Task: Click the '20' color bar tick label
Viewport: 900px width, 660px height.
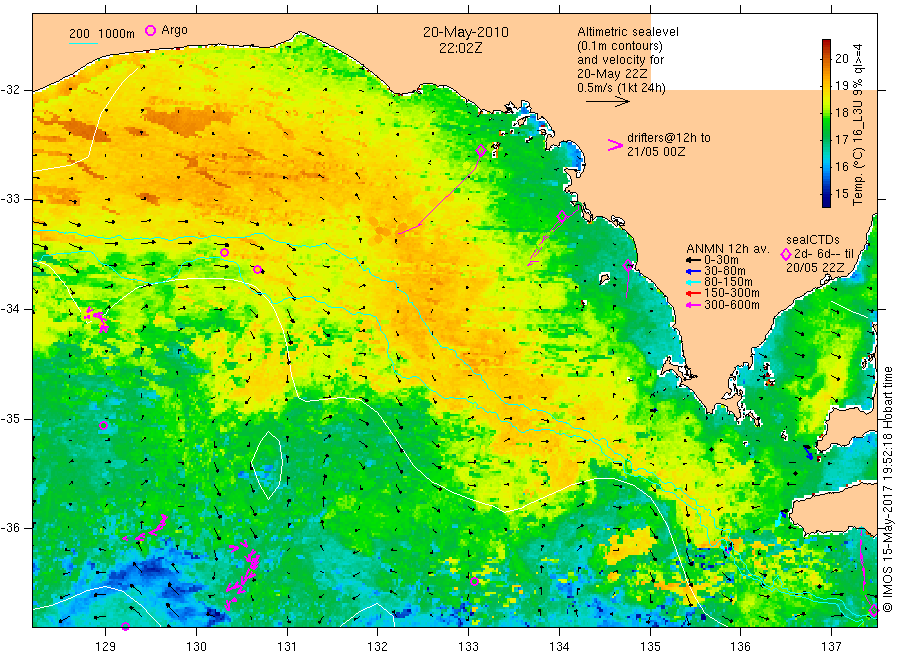Action: (841, 58)
